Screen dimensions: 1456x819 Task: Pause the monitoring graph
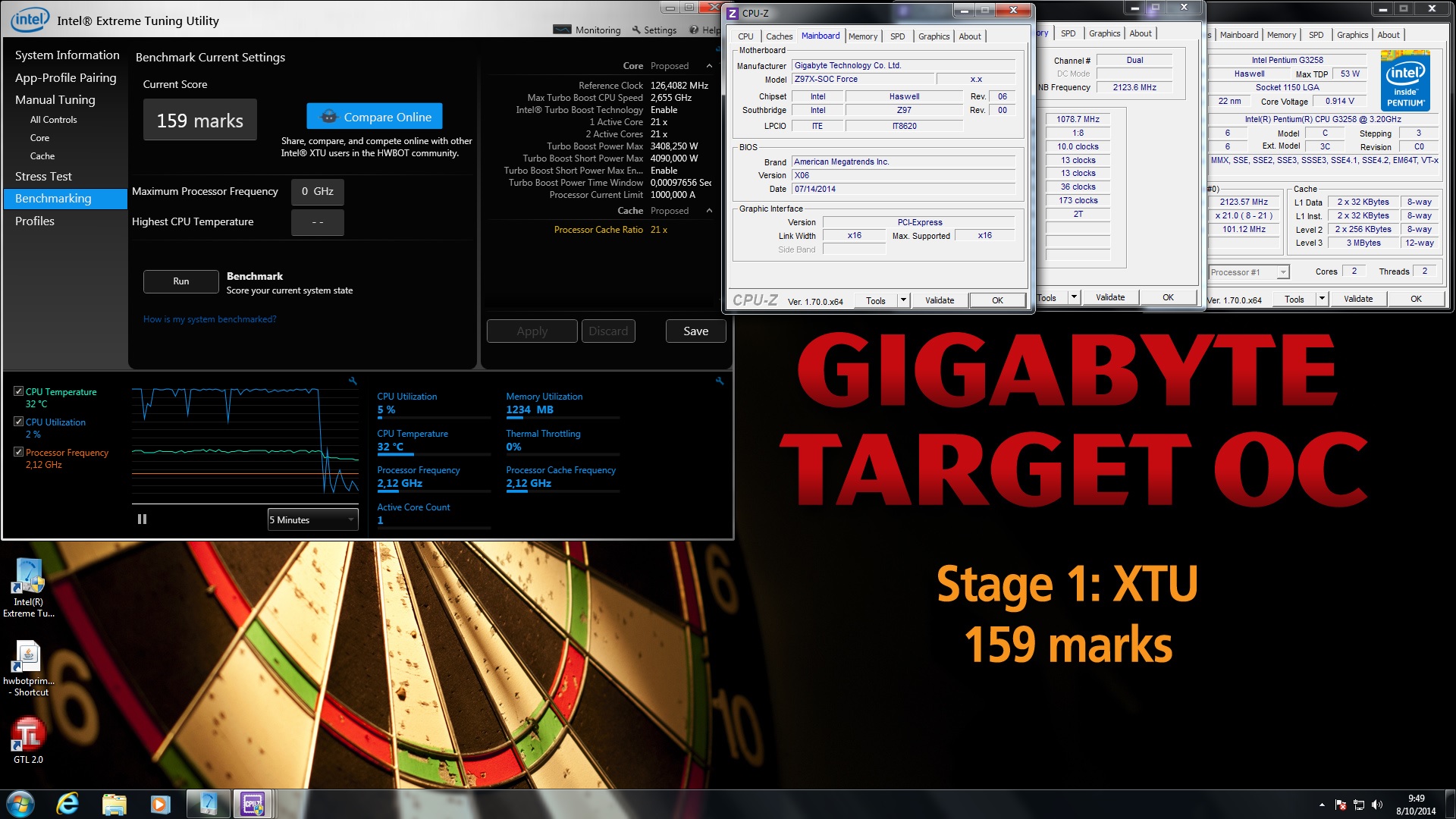142,519
